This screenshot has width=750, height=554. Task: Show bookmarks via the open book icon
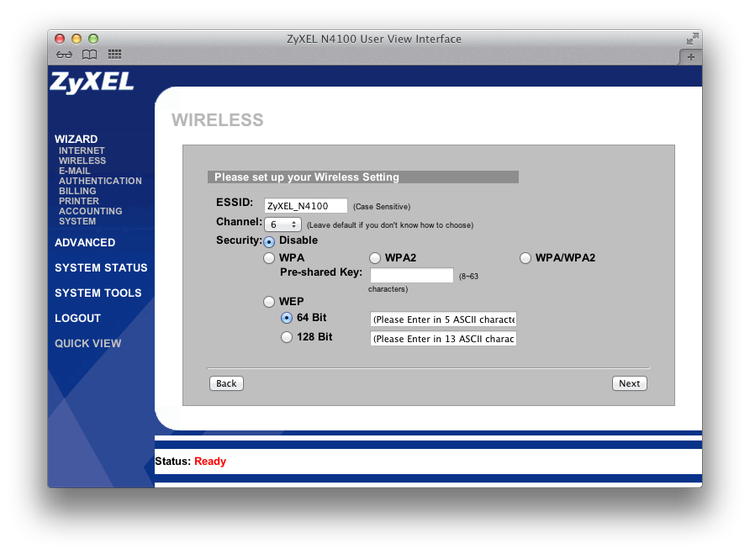89,55
